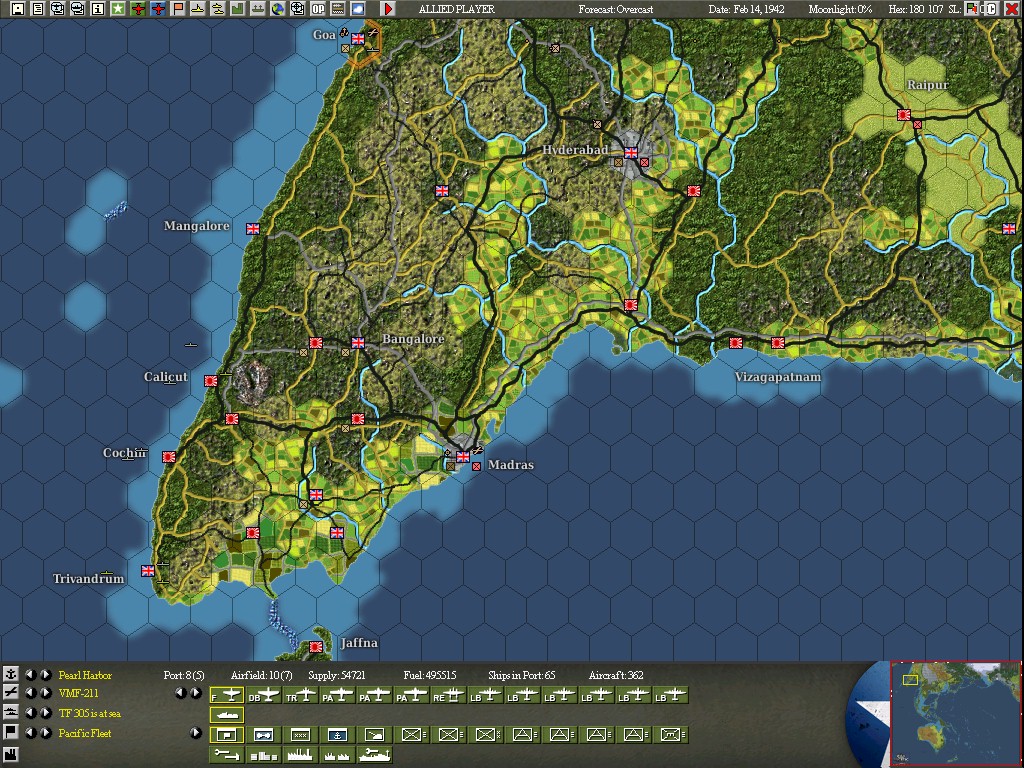The width and height of the screenshot is (1024, 768).
Task: Click the save game disk icon
Action: 18,8
